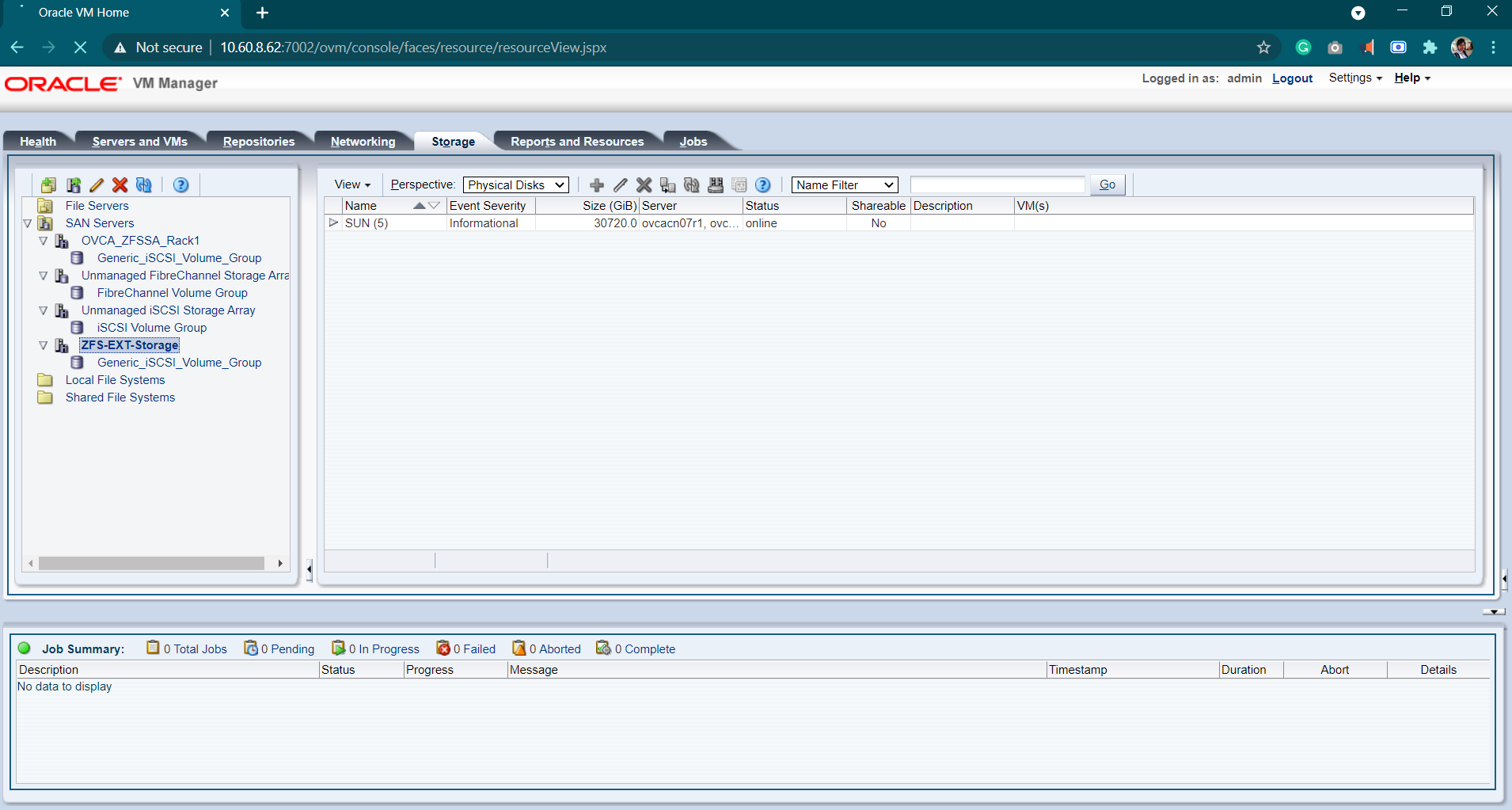
Task: Click greyed events icon in disk toolbar
Action: [739, 184]
